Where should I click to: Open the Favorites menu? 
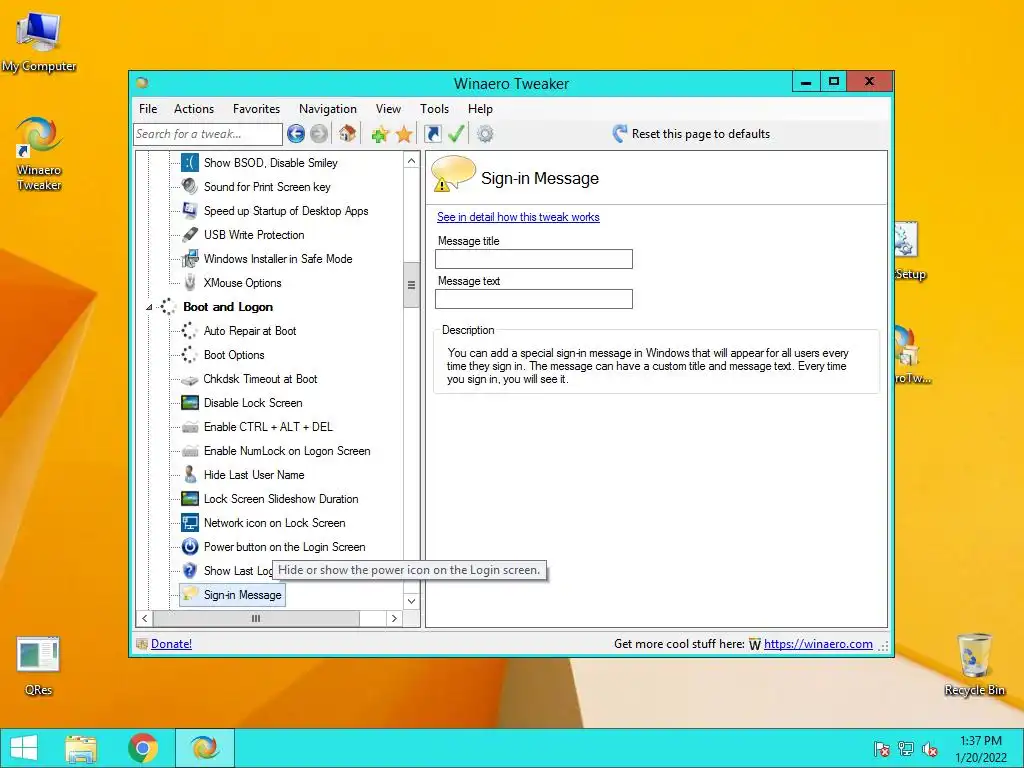tap(256, 109)
